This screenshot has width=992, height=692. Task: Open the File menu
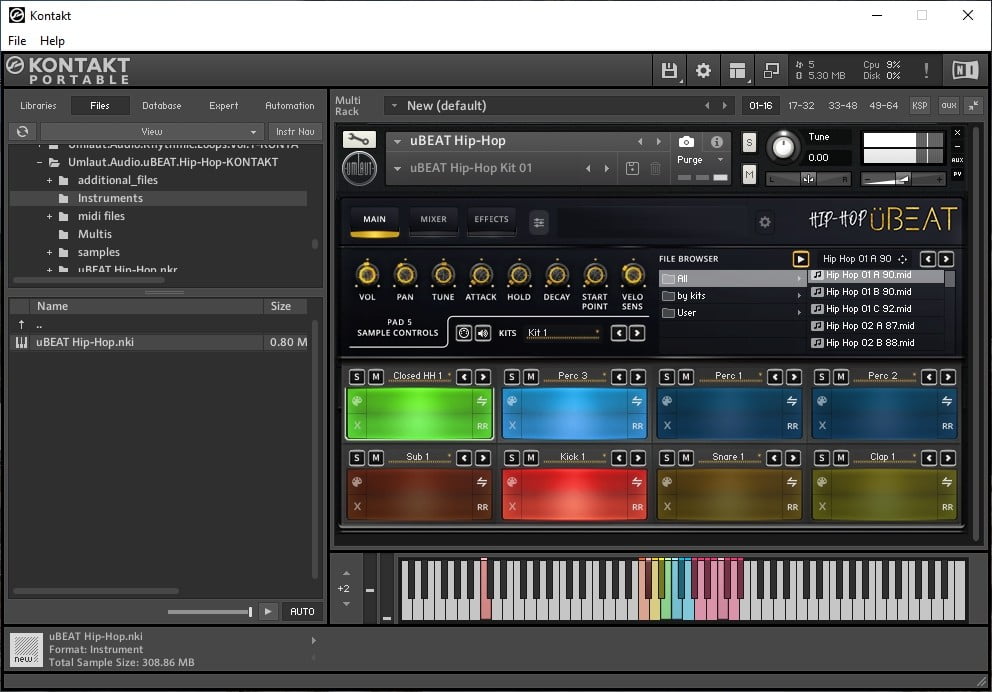tap(17, 40)
